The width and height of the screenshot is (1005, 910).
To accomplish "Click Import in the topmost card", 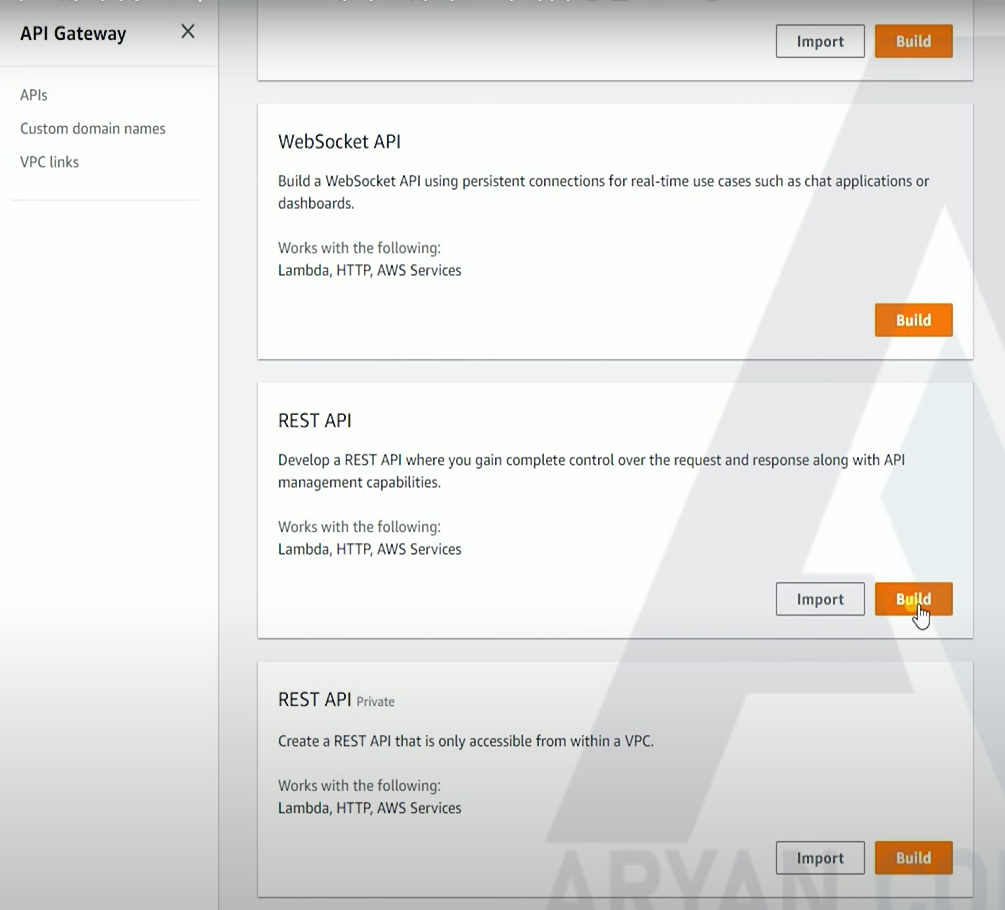I will point(820,41).
